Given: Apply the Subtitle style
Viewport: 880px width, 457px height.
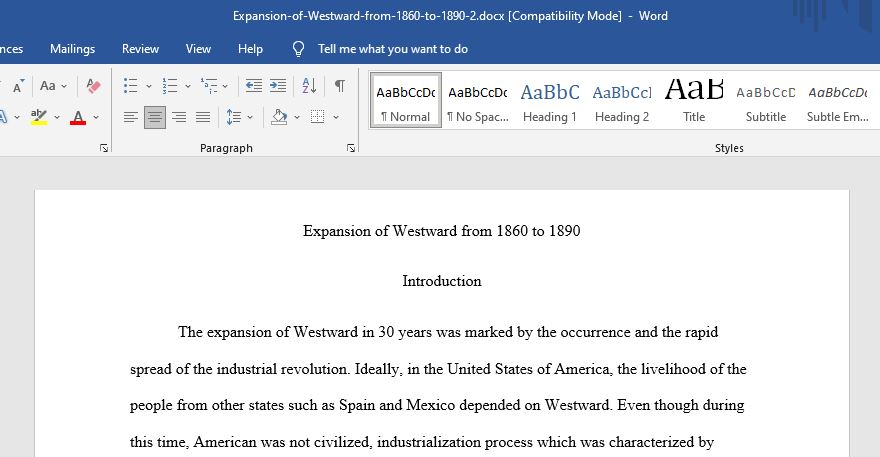Looking at the screenshot, I should [766, 100].
